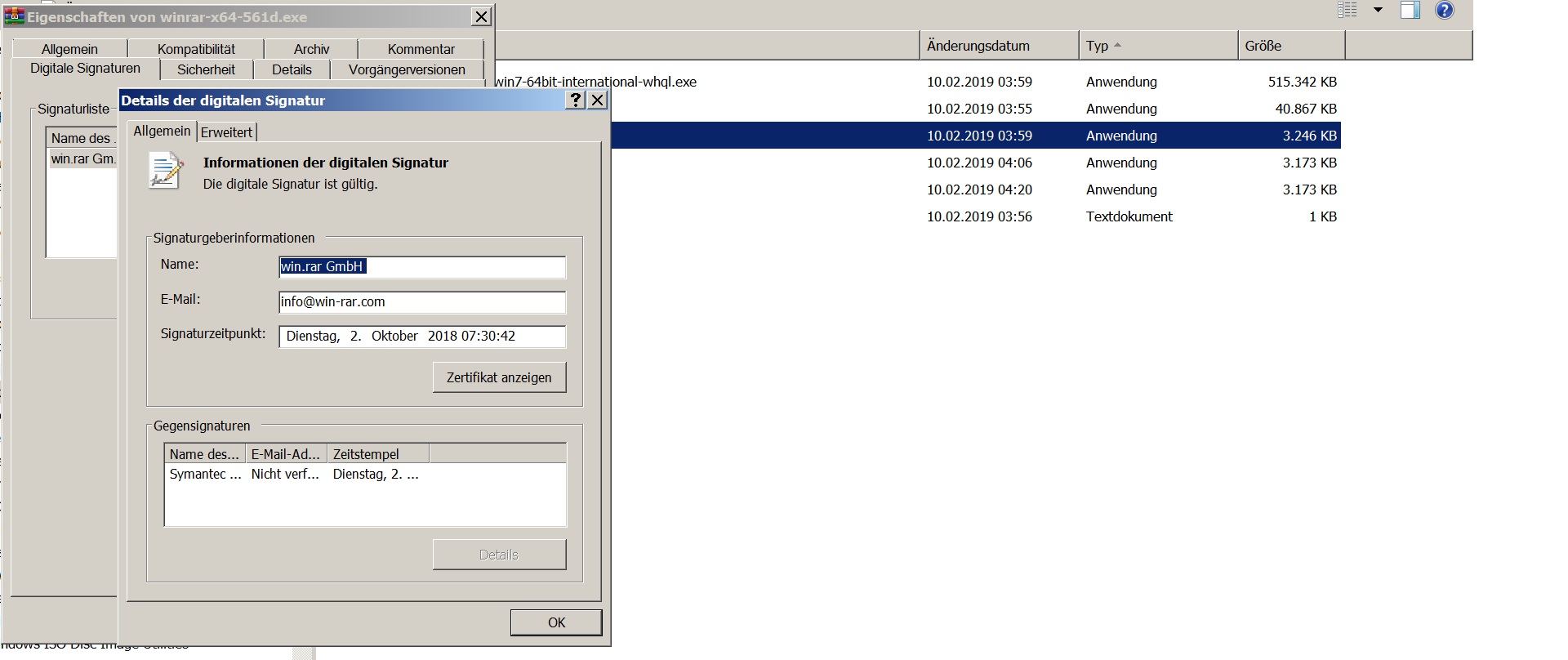The width and height of the screenshot is (1568, 660).
Task: Click the WinRAR icon in properties title bar
Action: (14, 16)
